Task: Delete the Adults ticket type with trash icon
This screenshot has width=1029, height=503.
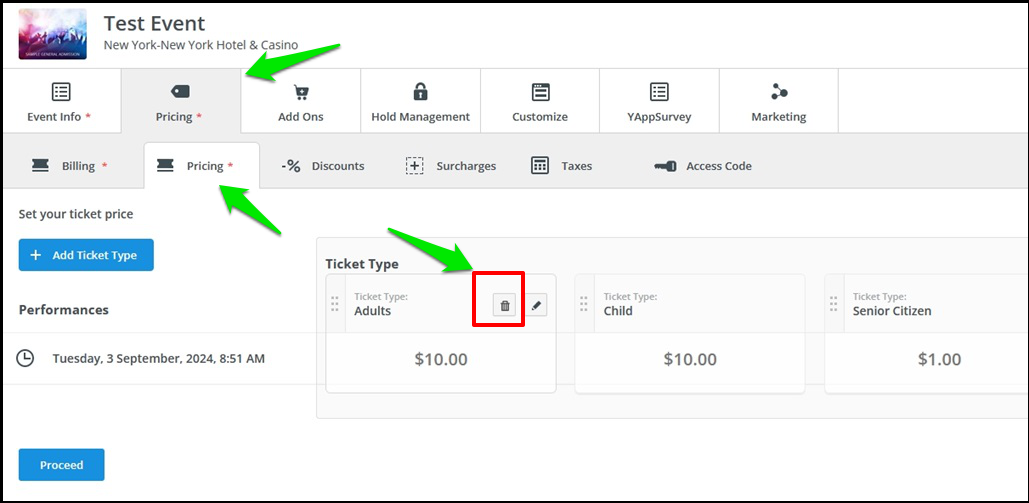Action: pos(505,305)
